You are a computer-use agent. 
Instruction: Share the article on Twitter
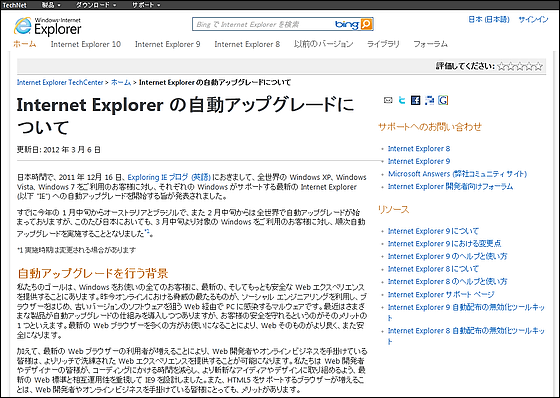[x=402, y=100]
